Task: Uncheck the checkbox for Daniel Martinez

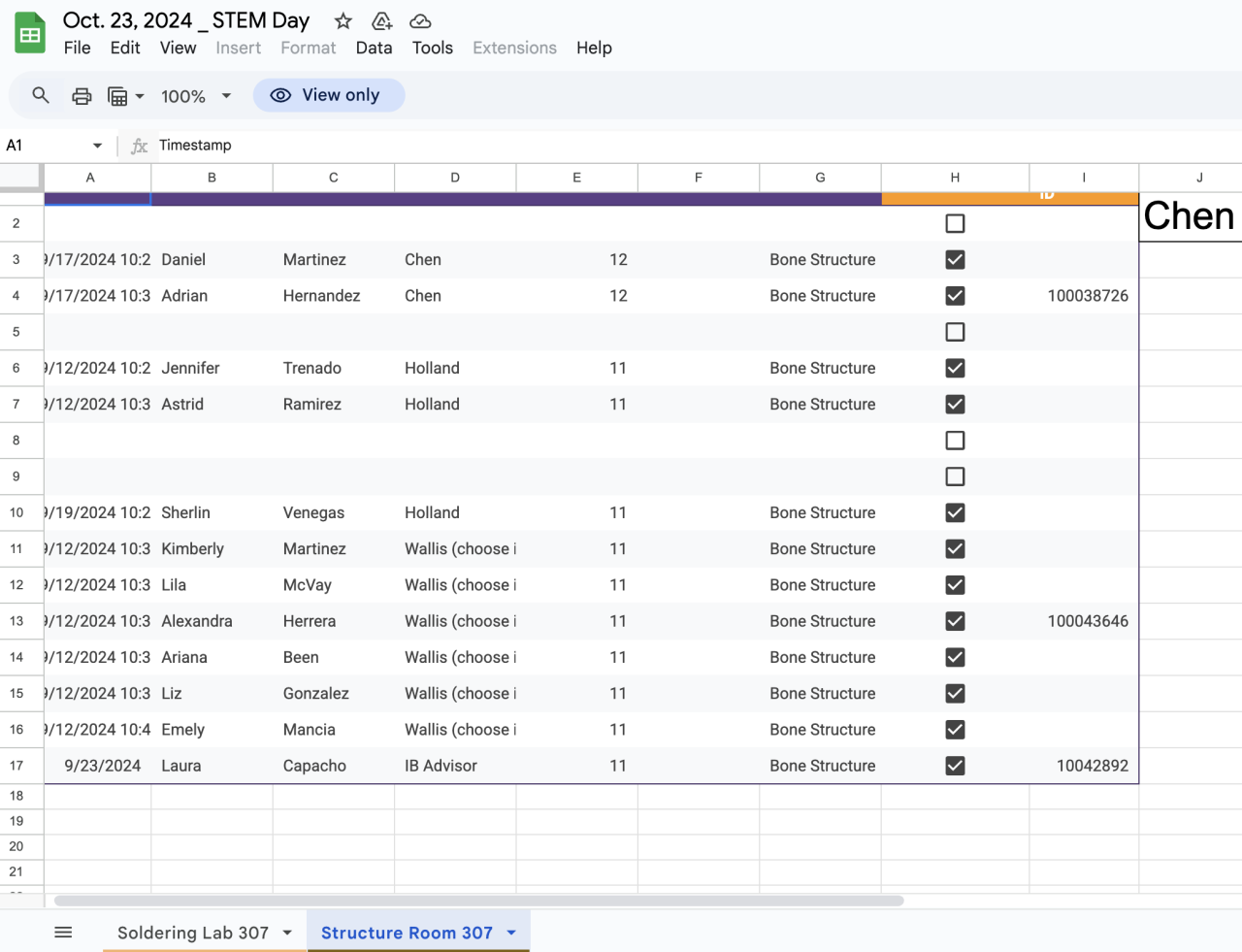Action: click(x=955, y=260)
